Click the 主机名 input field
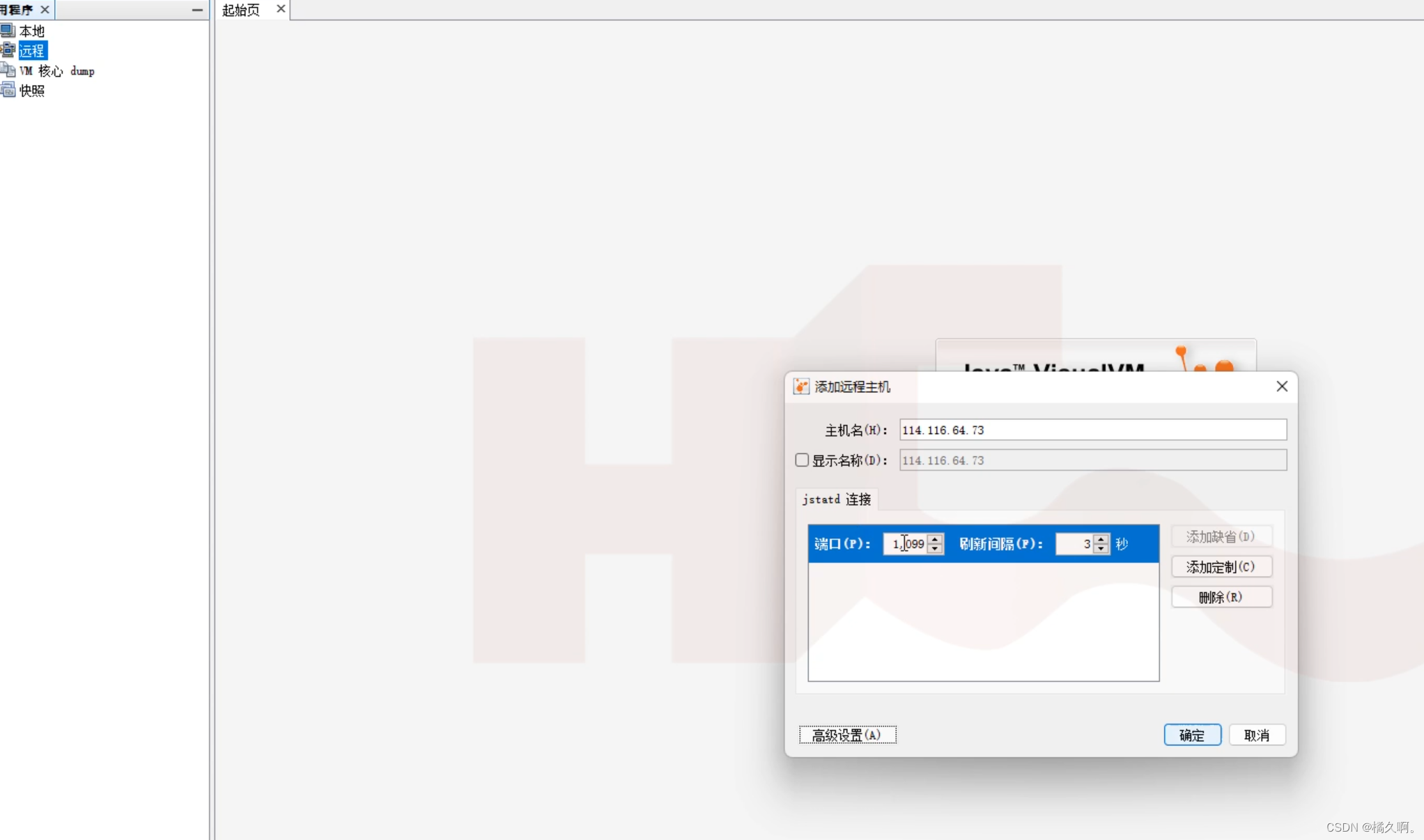 pyautogui.click(x=1092, y=430)
